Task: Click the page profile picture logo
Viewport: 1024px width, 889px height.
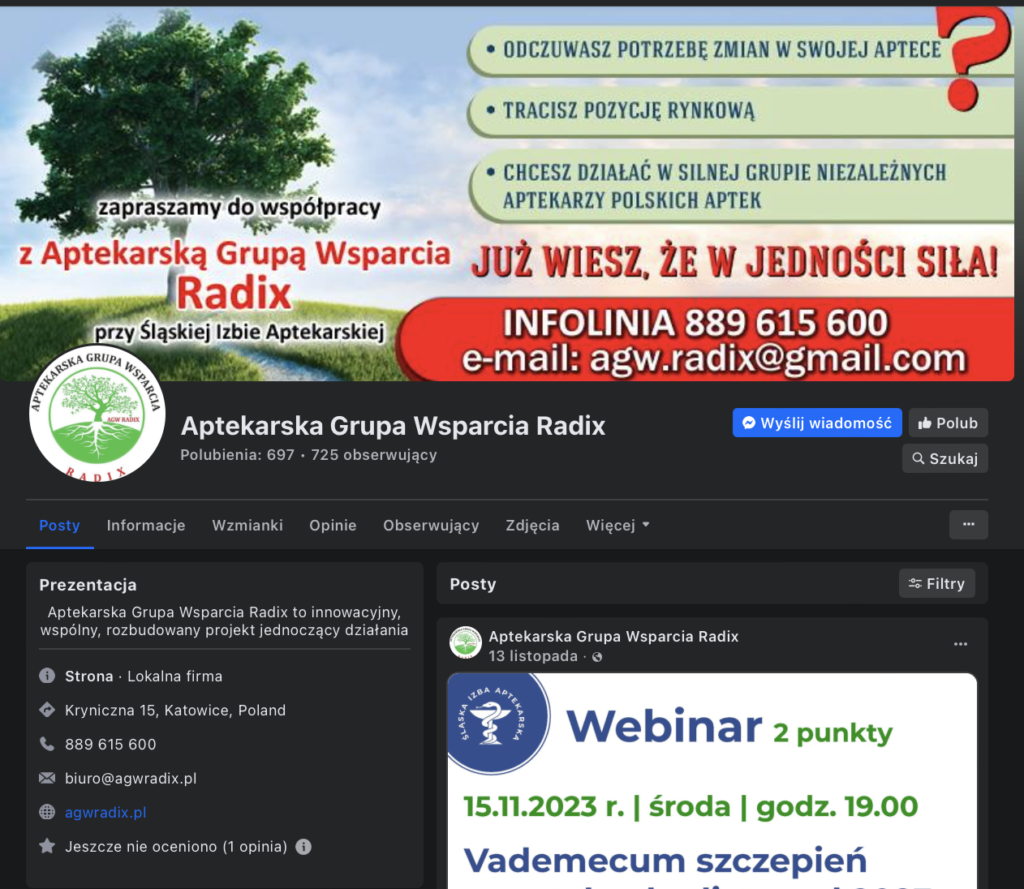Action: point(97,412)
